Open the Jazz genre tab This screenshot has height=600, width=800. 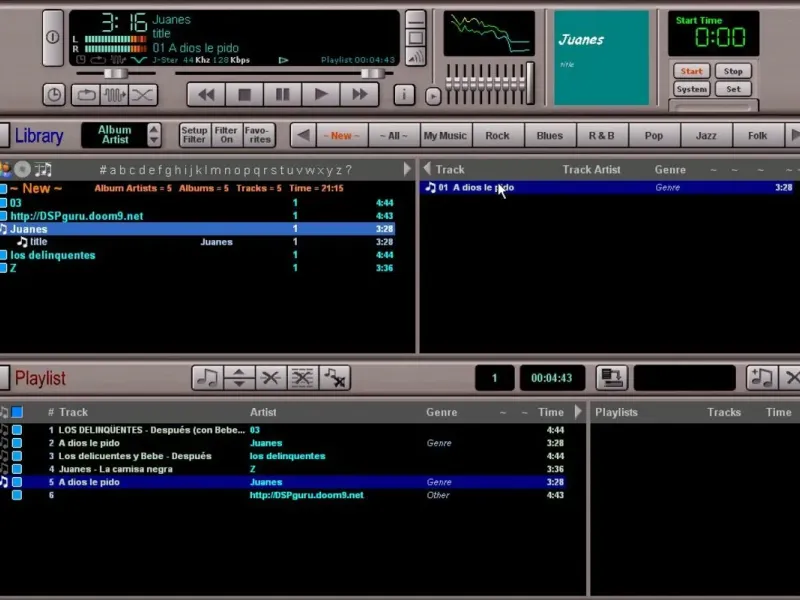(x=706, y=135)
